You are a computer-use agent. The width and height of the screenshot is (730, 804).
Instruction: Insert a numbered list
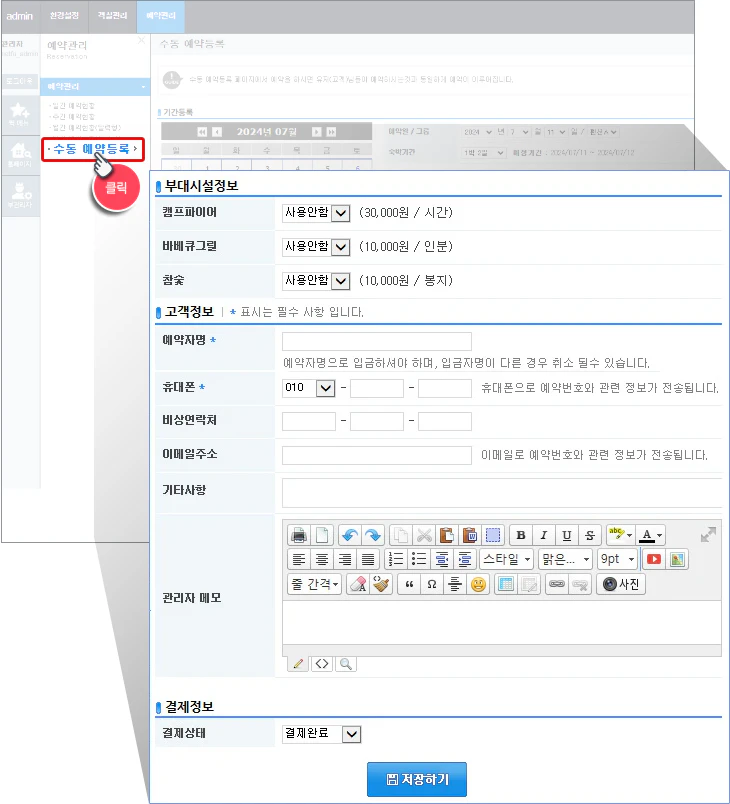396,559
